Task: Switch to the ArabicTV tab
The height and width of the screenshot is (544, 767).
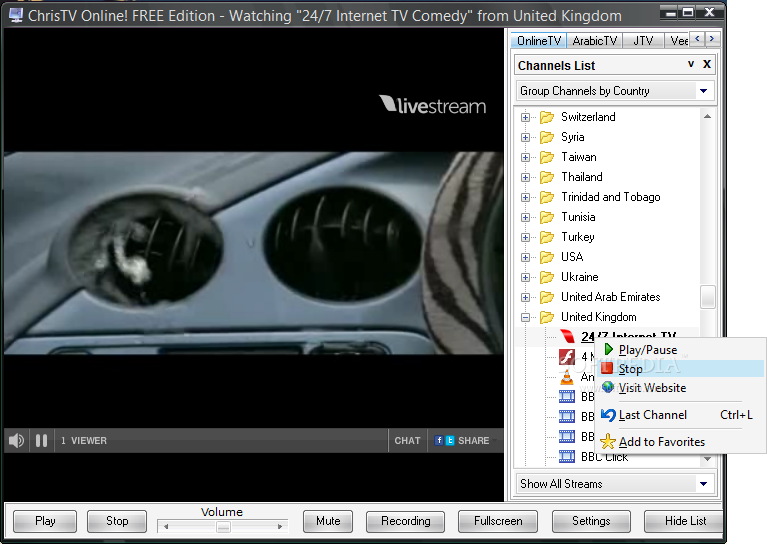Action: point(594,41)
